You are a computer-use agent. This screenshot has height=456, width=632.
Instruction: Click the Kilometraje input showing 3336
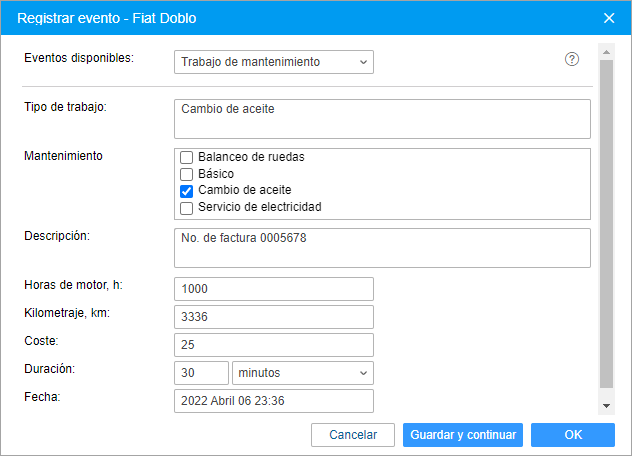pyautogui.click(x=274, y=317)
